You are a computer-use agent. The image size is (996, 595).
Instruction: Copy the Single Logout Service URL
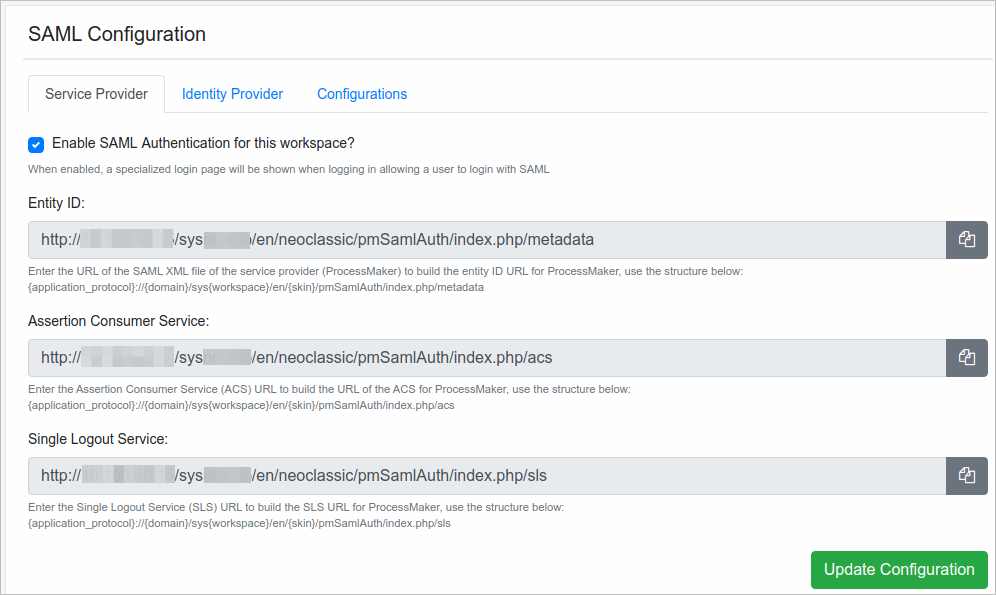(966, 476)
